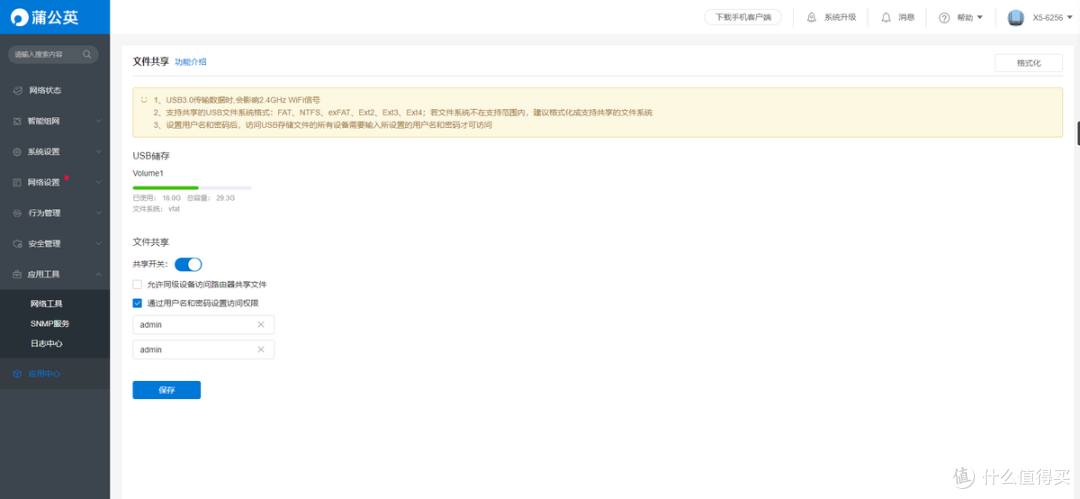Click the 应用工具 briefcase icon
This screenshot has width=1080, height=499.
(x=18, y=274)
